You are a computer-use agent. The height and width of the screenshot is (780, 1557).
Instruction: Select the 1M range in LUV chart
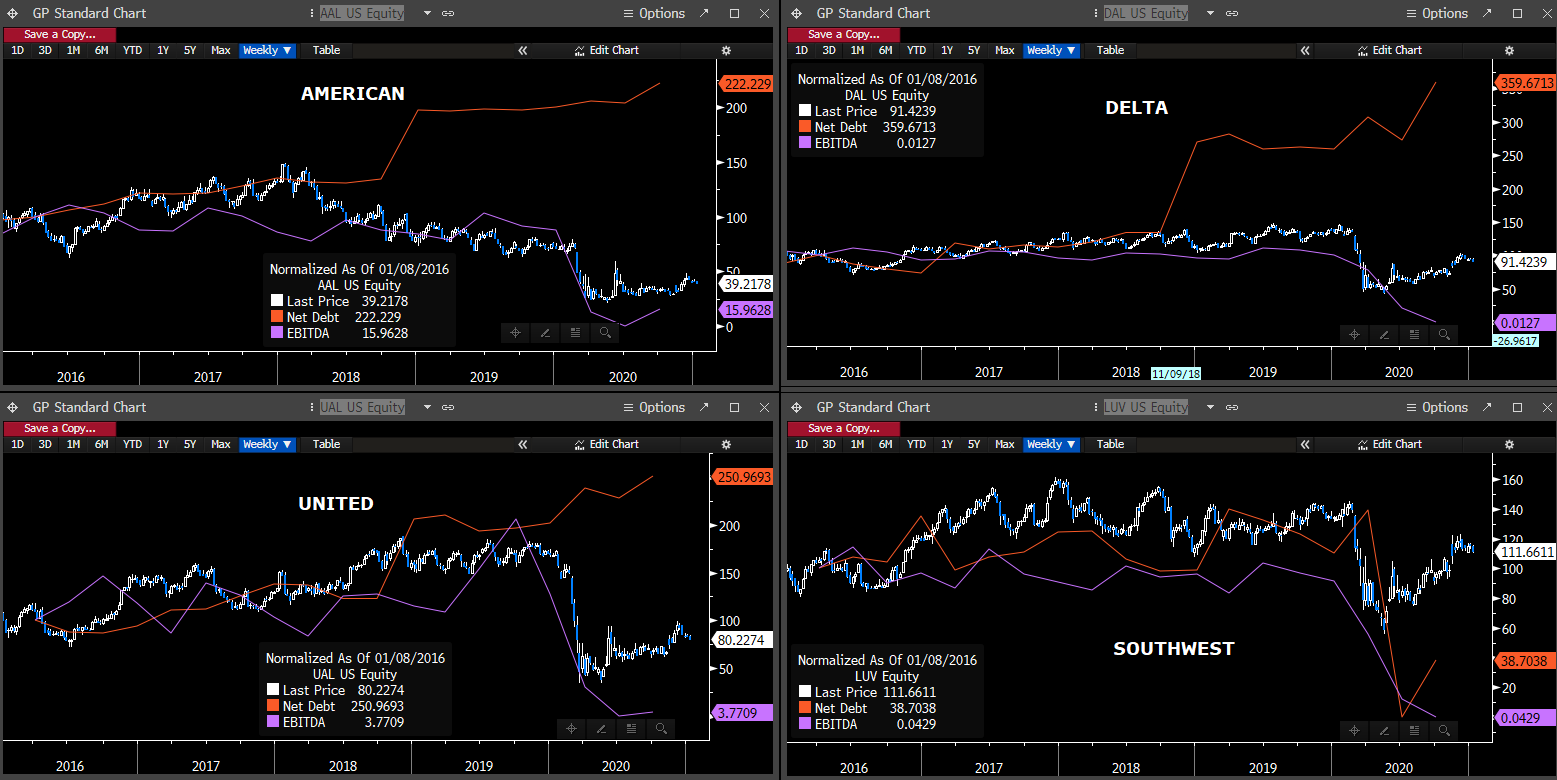857,444
